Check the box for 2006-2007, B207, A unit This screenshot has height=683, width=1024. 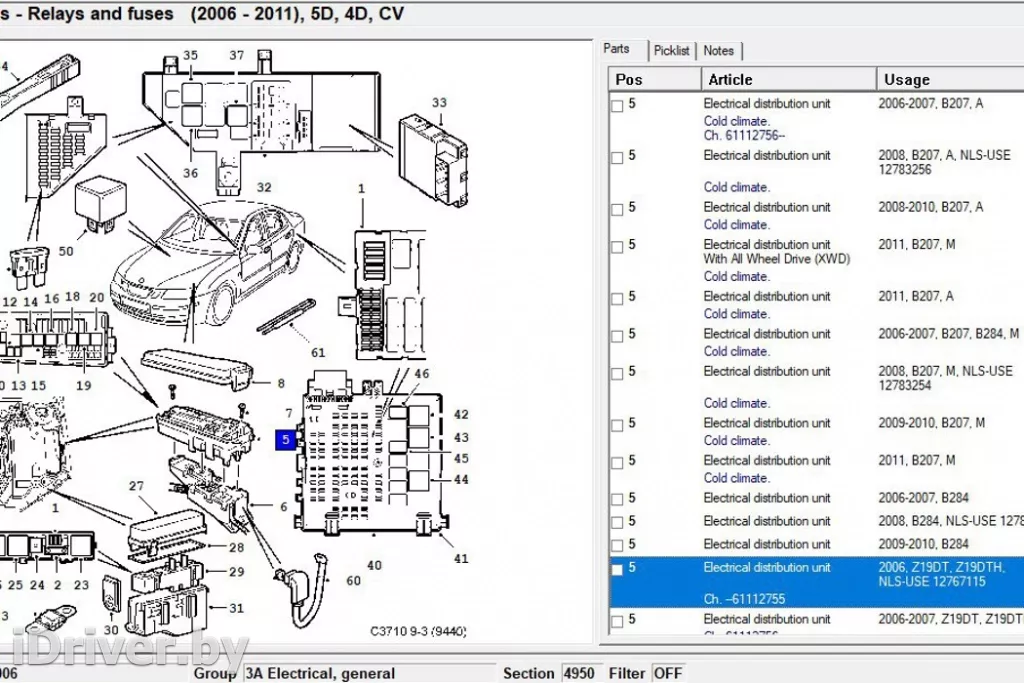click(617, 106)
